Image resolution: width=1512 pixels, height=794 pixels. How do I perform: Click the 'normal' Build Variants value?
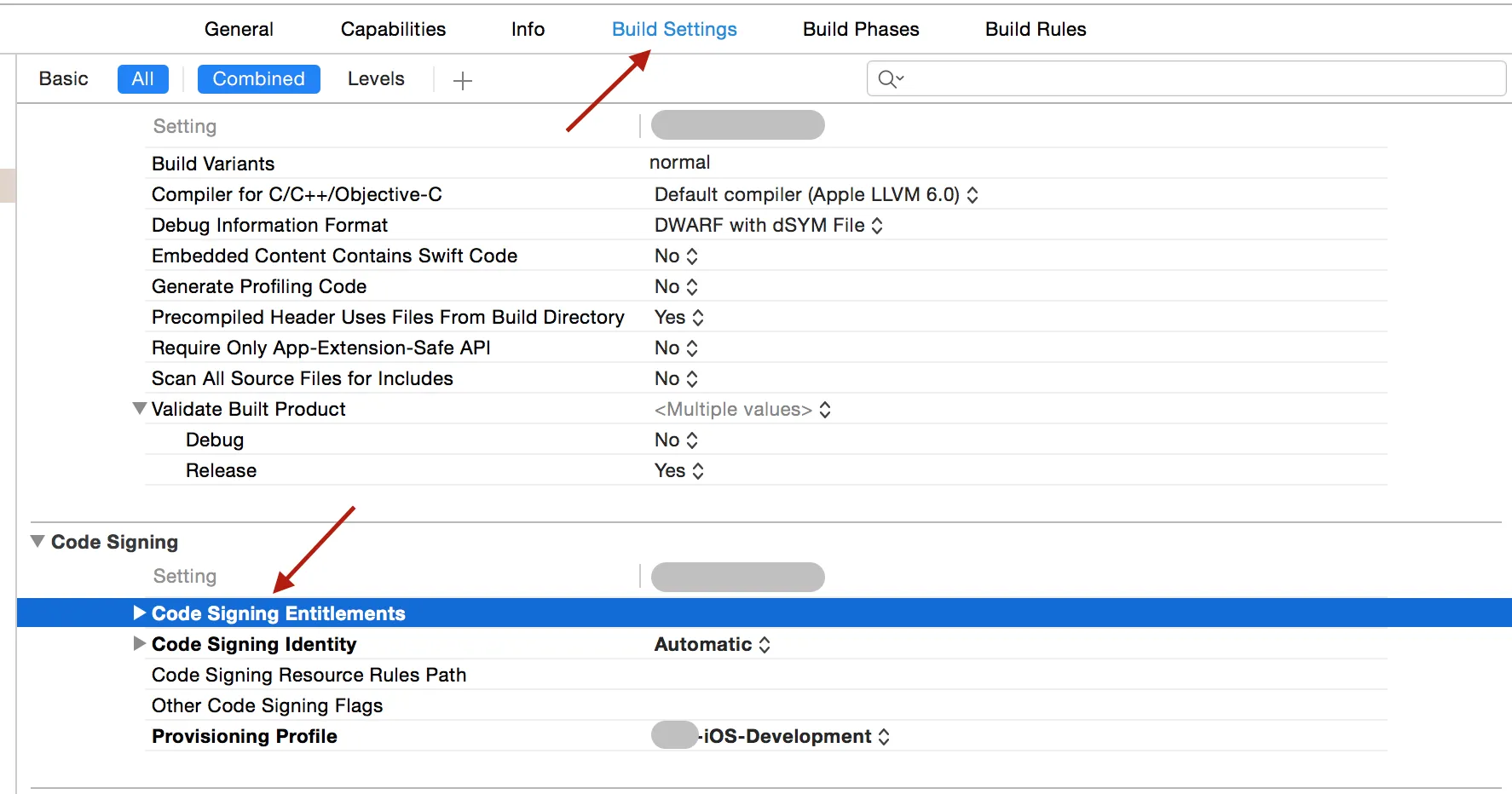(x=679, y=162)
